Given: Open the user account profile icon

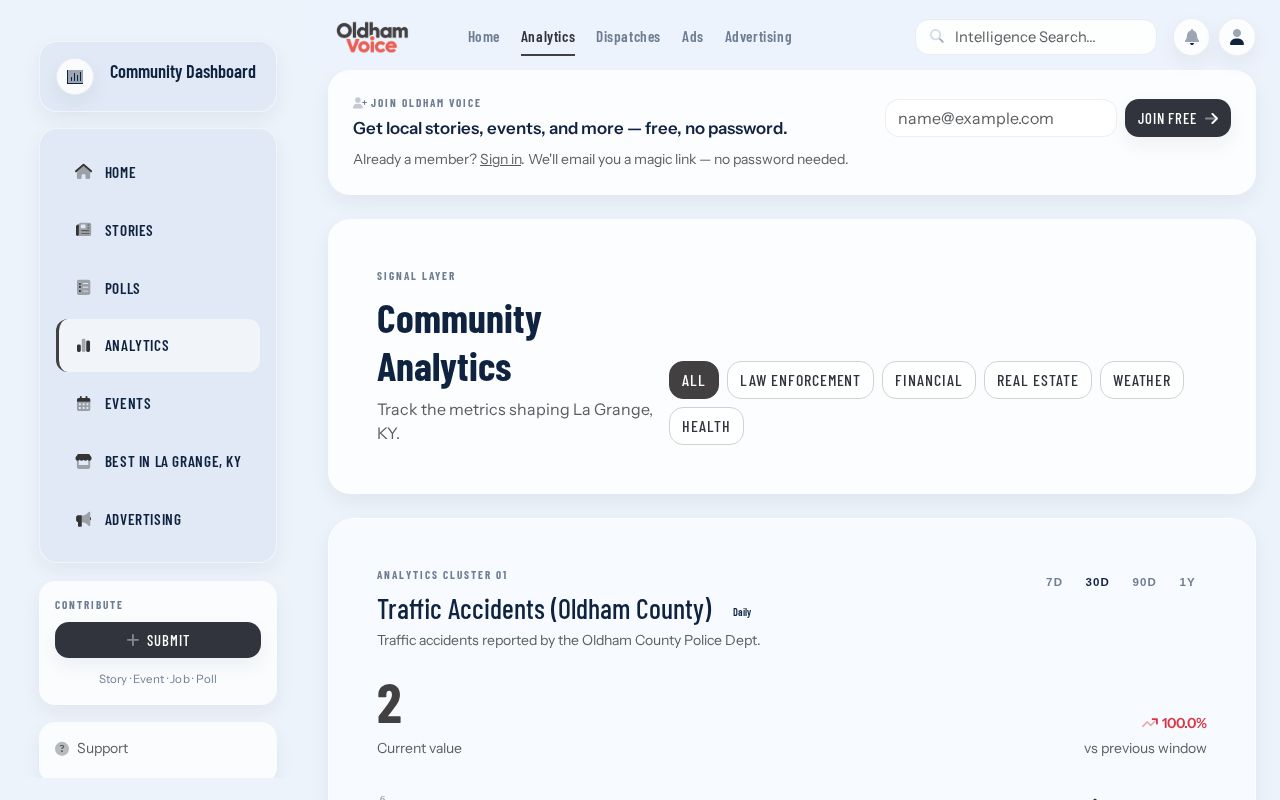Looking at the screenshot, I should tap(1237, 37).
